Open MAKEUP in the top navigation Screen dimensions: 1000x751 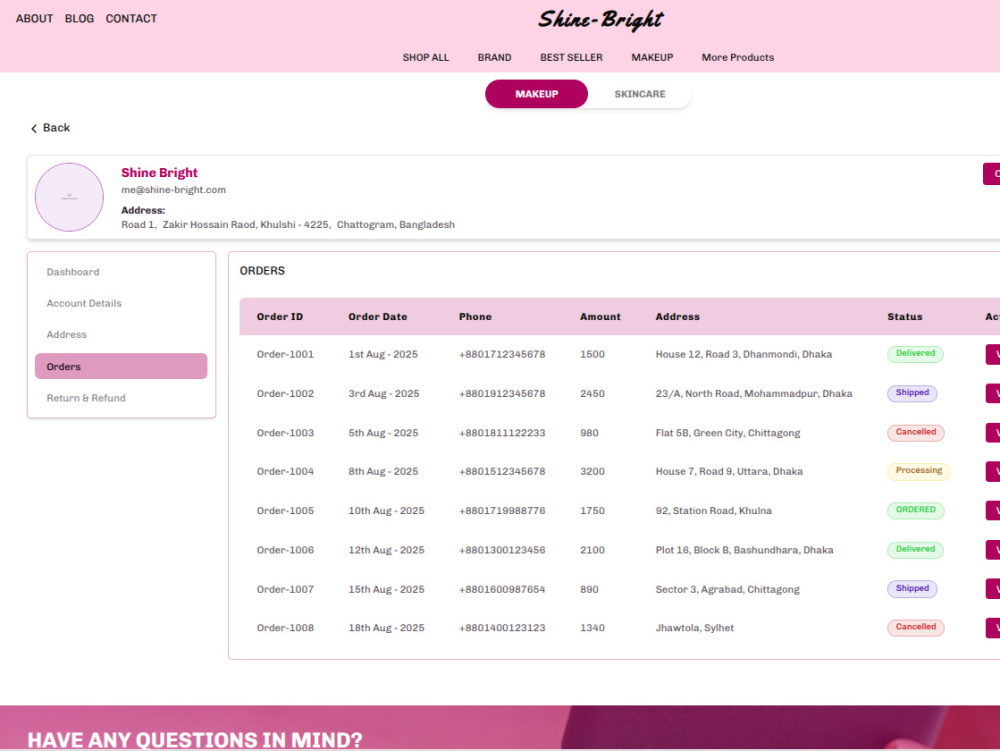(x=652, y=57)
